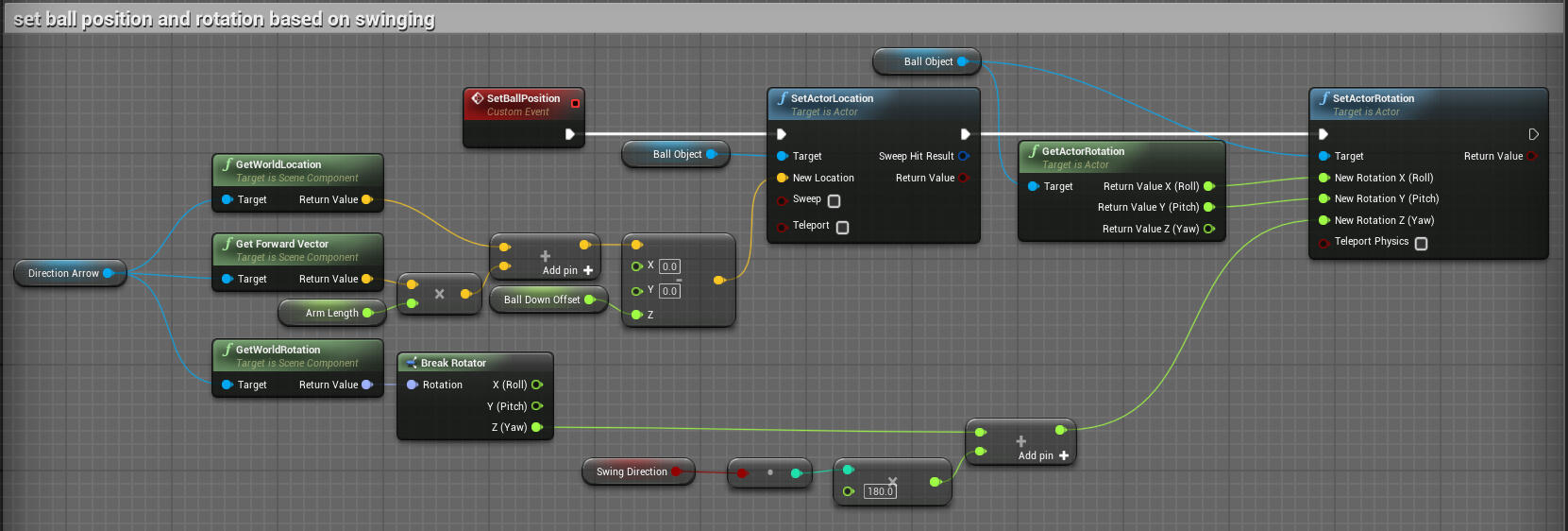
Task: Click the Sweep Hit Result output pin
Action: point(963,156)
